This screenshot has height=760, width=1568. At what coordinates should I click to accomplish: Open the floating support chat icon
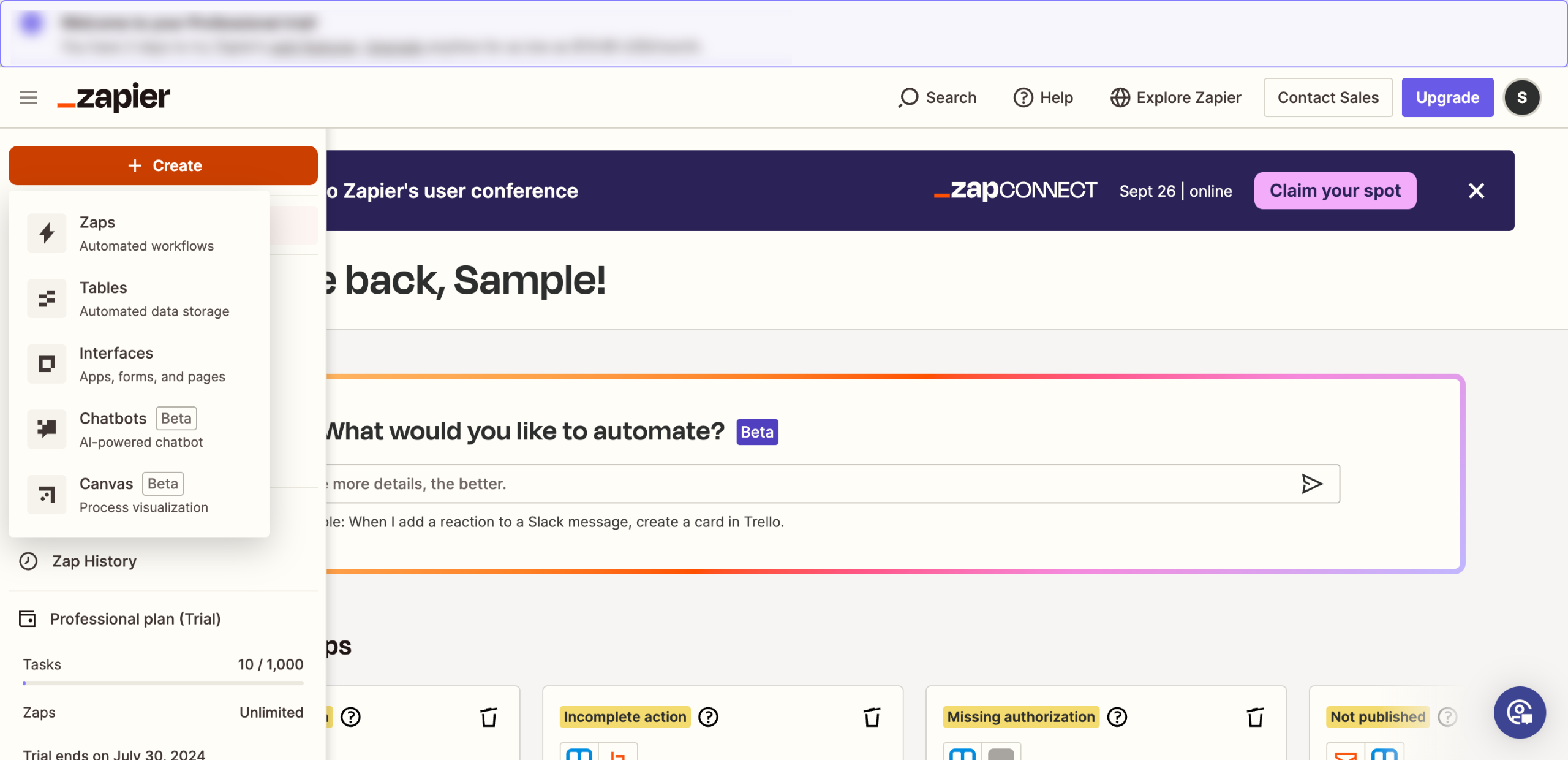click(1520, 713)
